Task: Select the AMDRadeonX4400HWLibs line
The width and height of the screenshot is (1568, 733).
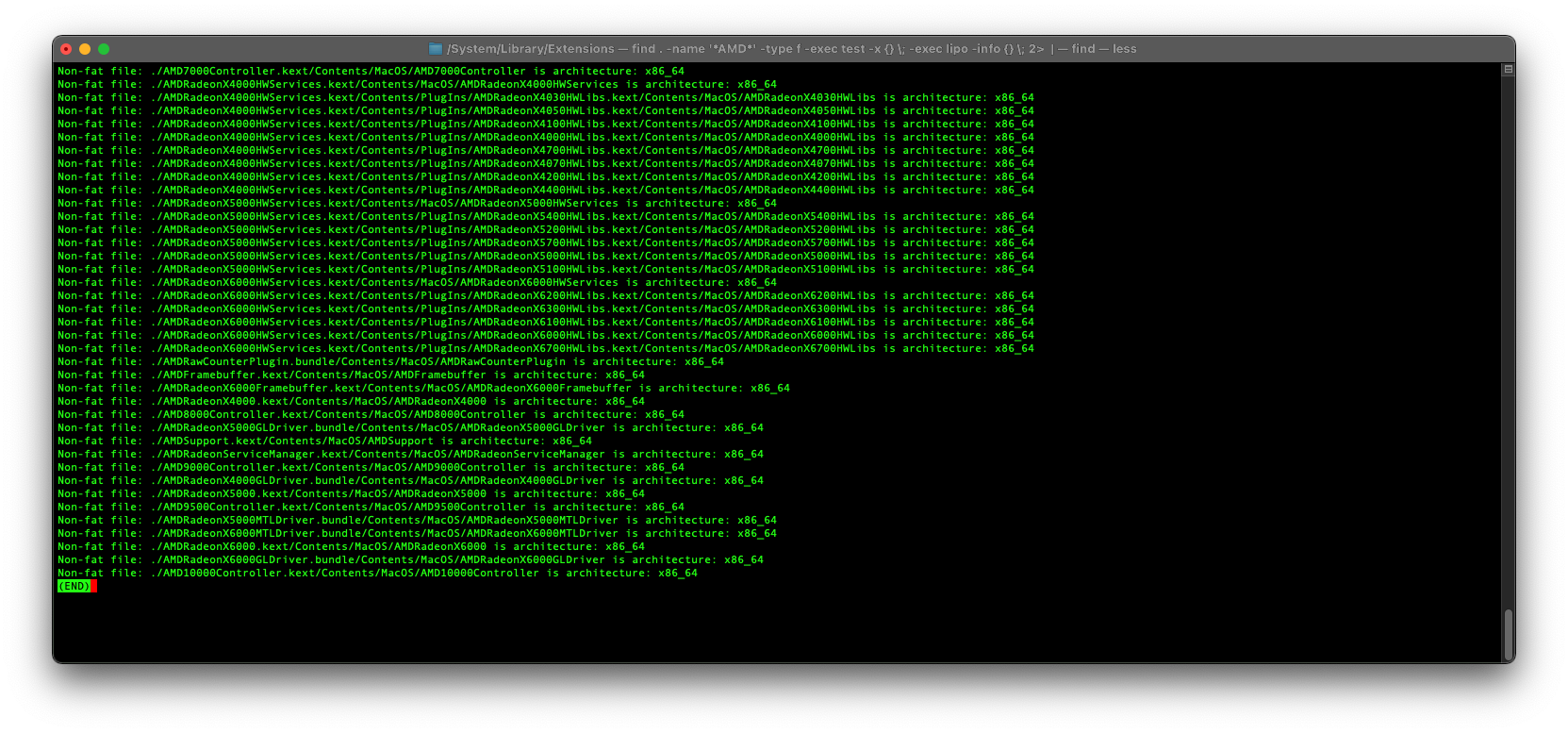Action: point(546,190)
